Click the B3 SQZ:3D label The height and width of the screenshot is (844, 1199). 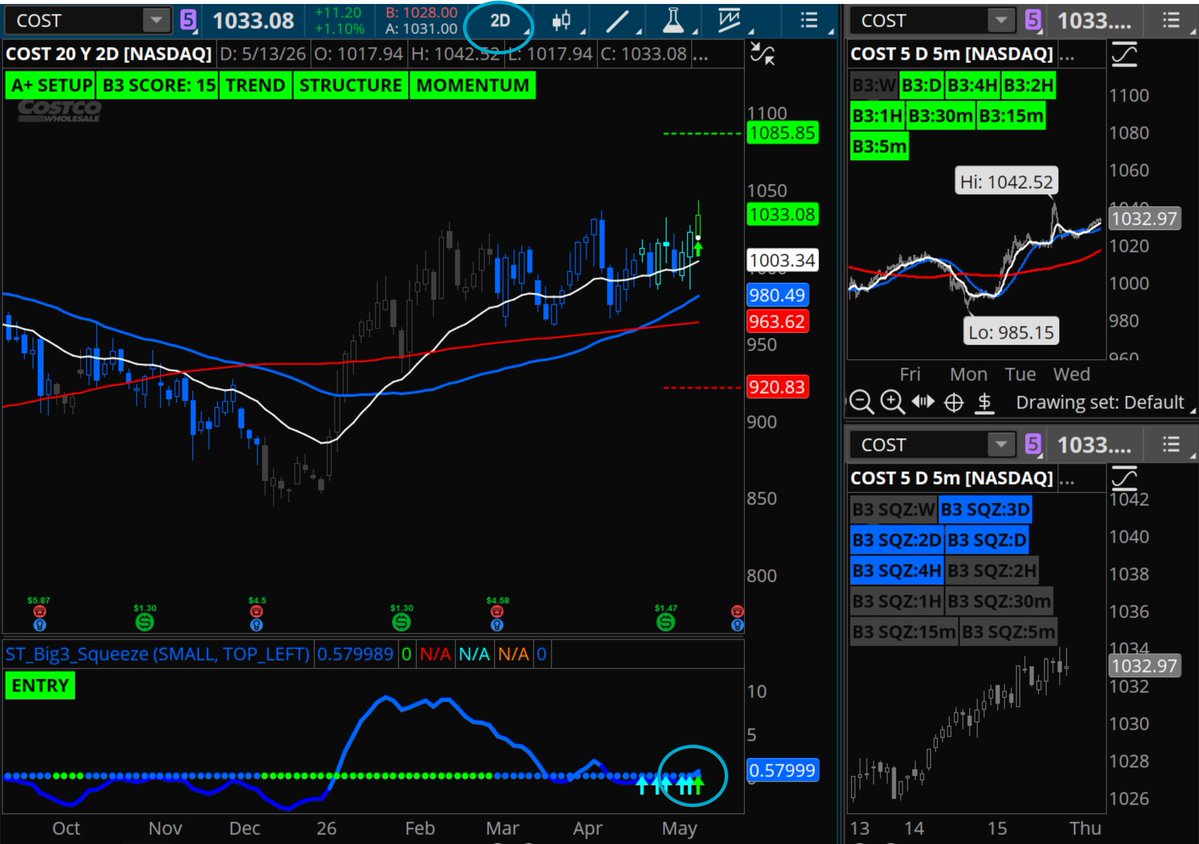(x=986, y=509)
